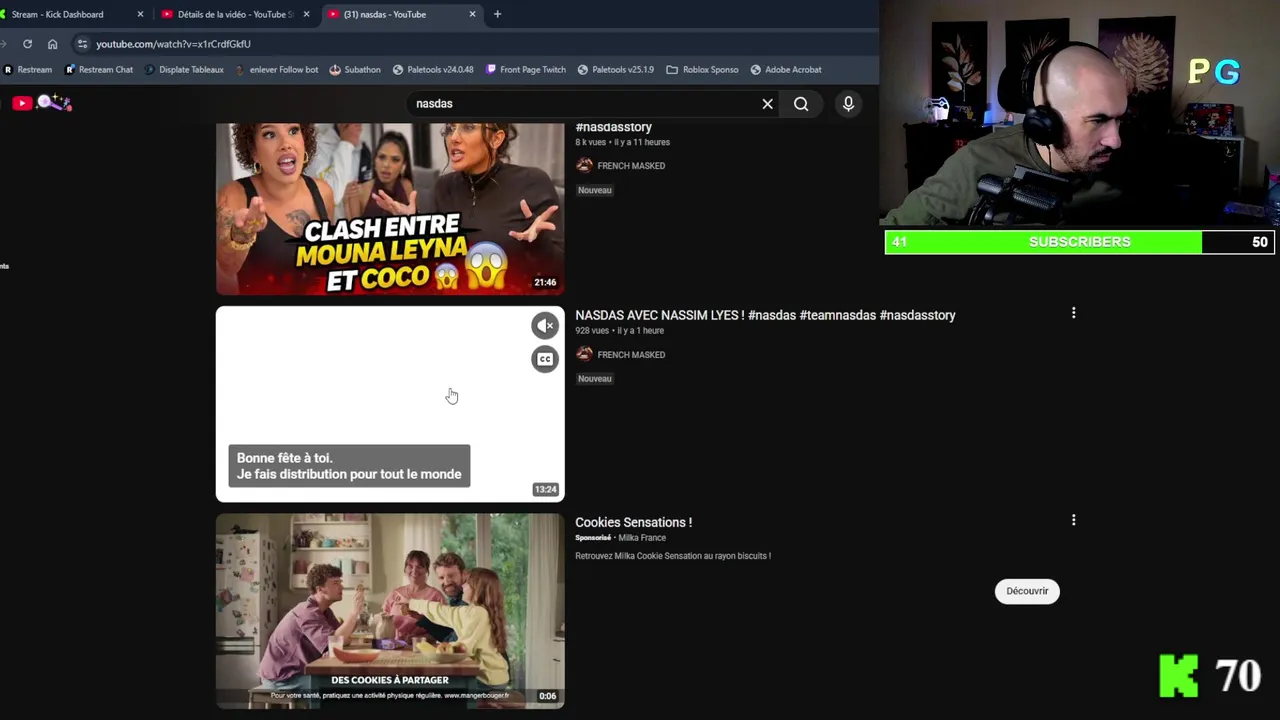Viewport: 1280px width, 720px height.
Task: Open the Displate Tableaux bookmark
Action: (x=184, y=70)
